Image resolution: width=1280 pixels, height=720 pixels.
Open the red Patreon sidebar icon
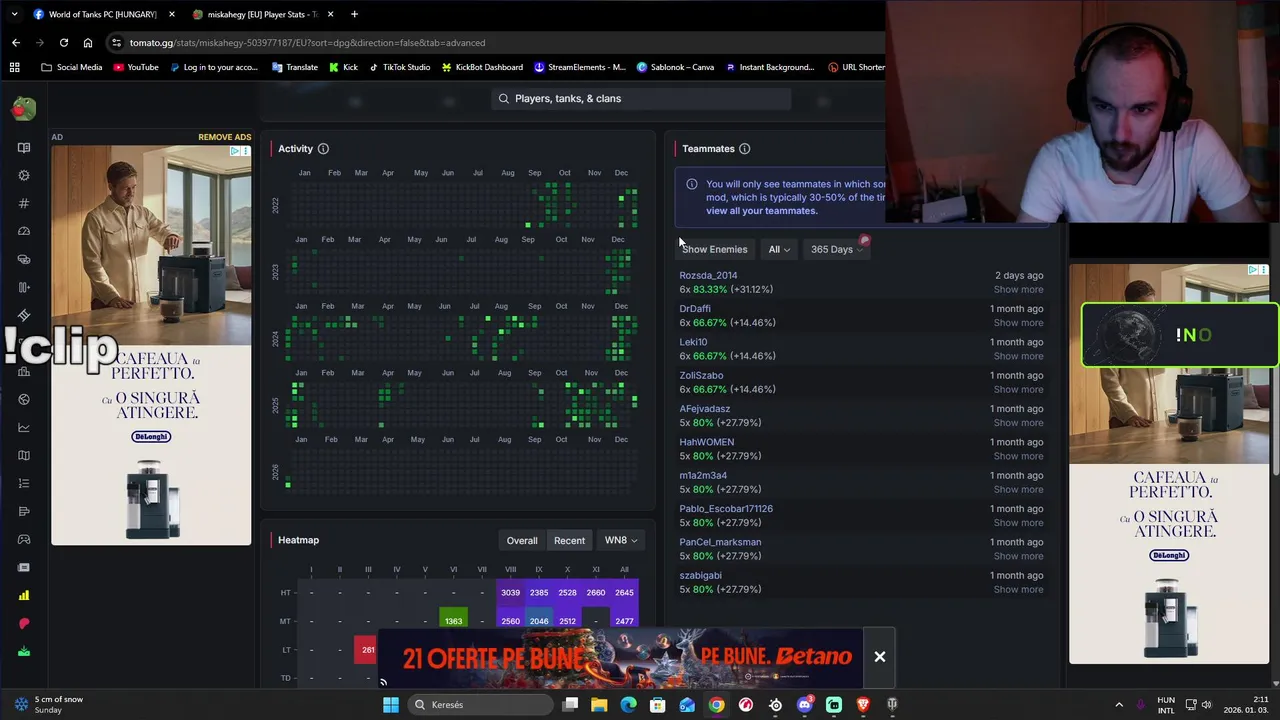click(24, 623)
